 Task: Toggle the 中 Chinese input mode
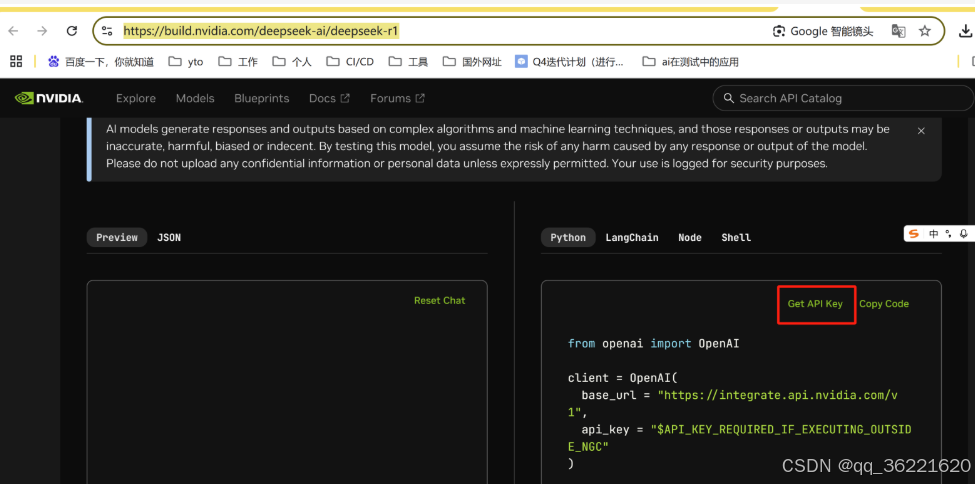click(x=934, y=234)
